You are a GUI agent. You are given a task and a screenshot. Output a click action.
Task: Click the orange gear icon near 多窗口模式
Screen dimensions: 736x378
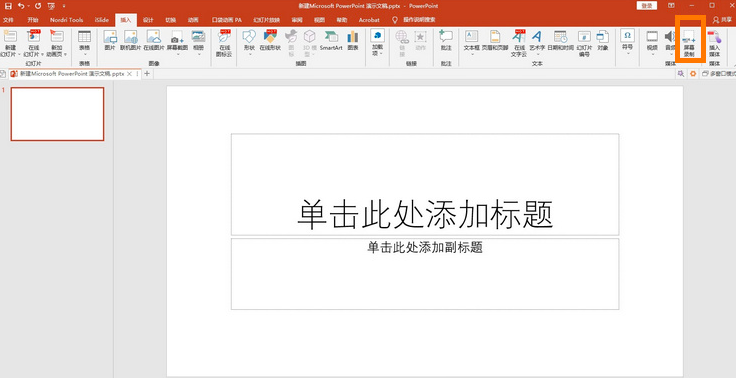(x=693, y=74)
